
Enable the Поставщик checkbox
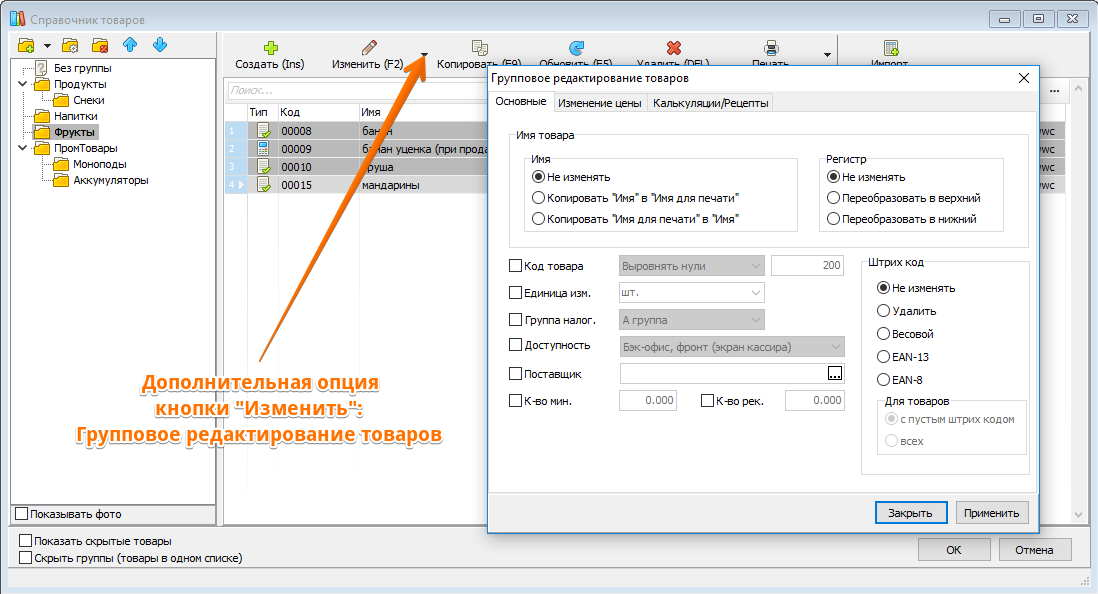515,374
